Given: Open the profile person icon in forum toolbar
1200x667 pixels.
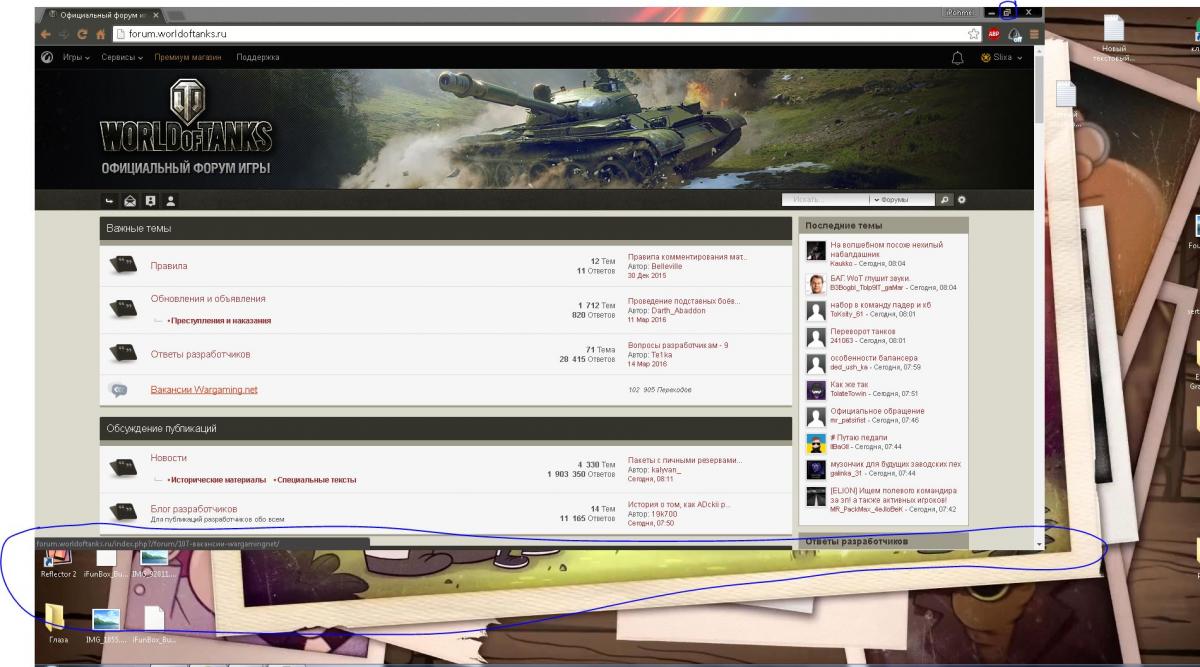Looking at the screenshot, I should pyautogui.click(x=170, y=200).
